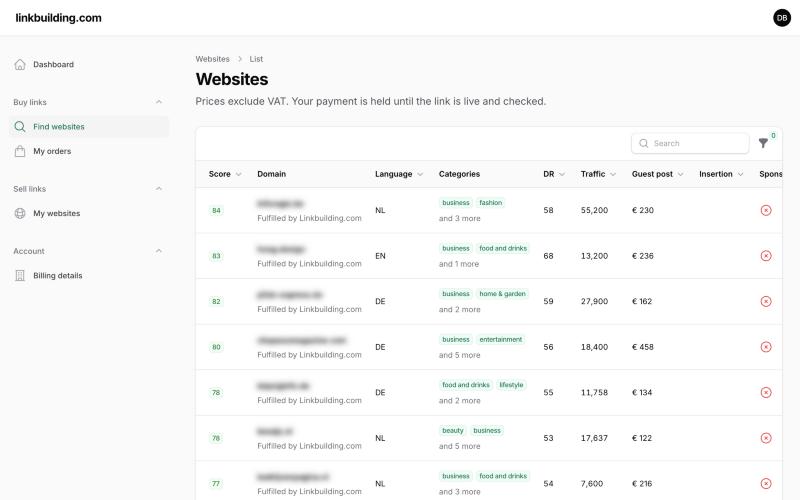Click "and 5 more" in the € 458 row

(x=459, y=355)
